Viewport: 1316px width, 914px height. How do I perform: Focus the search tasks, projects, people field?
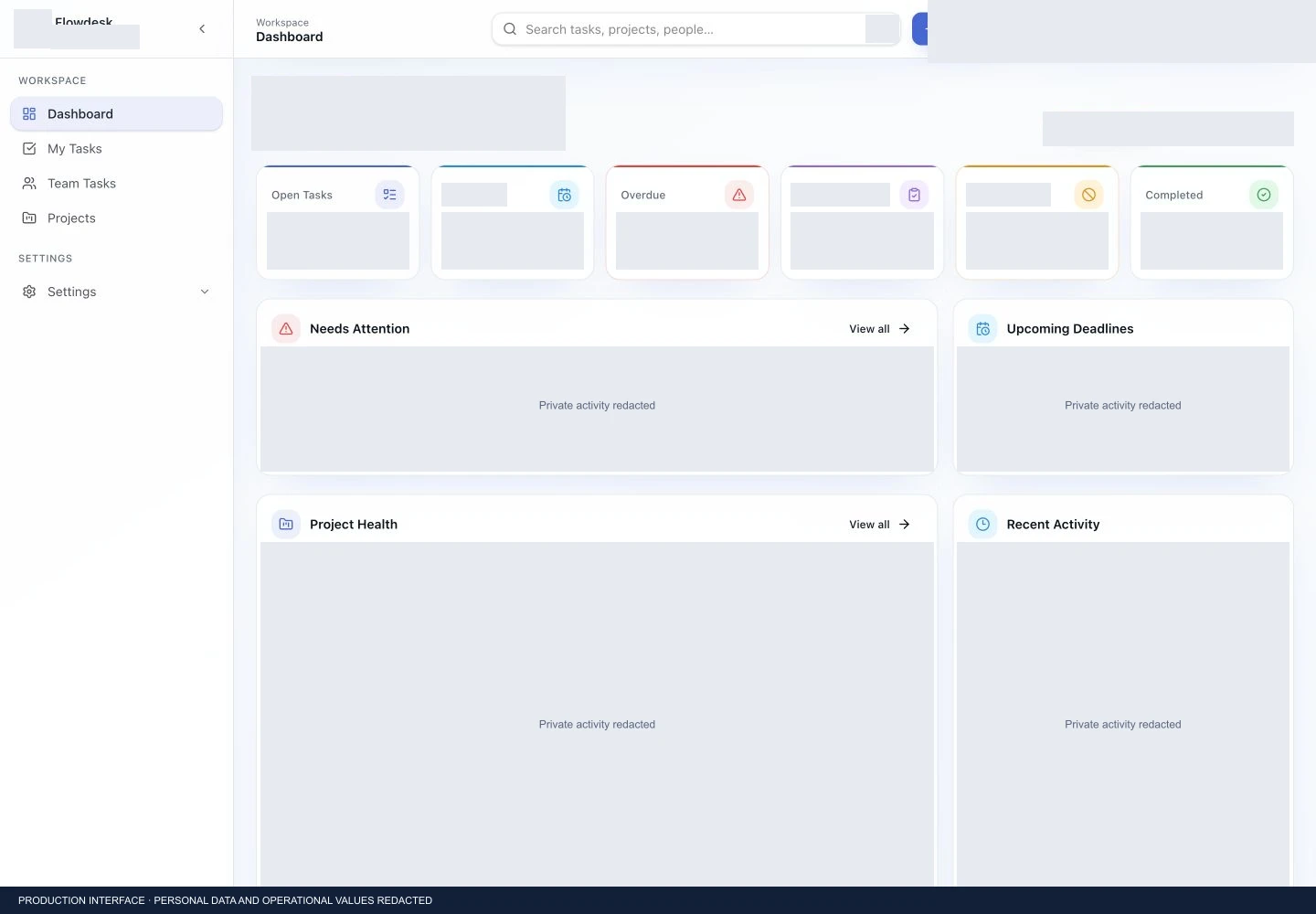point(696,29)
